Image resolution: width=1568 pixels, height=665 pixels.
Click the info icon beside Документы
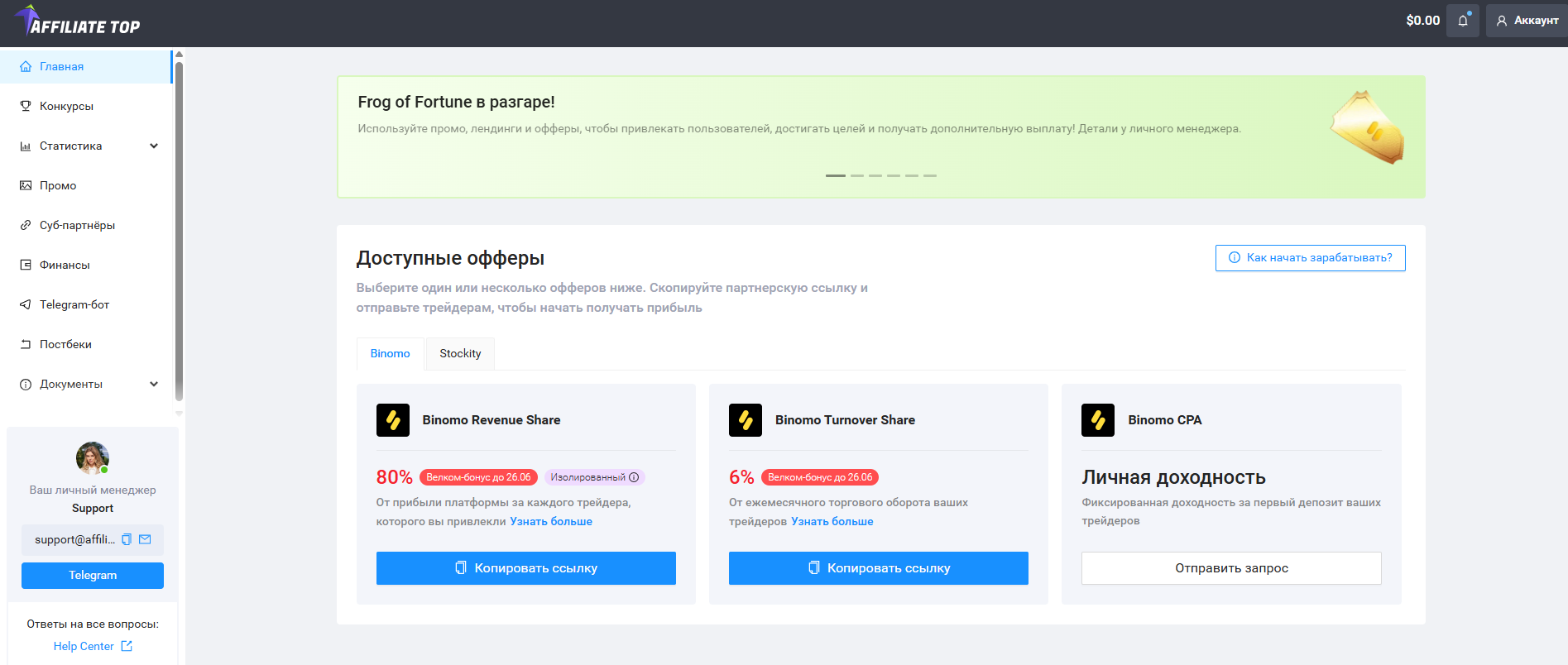(x=26, y=384)
